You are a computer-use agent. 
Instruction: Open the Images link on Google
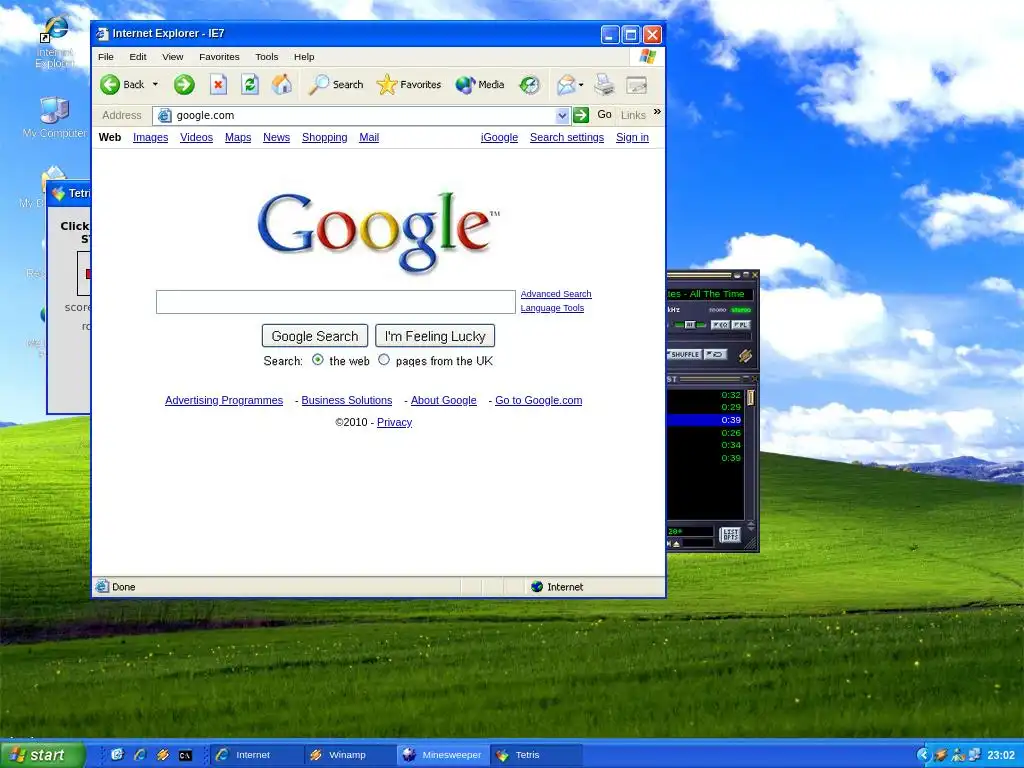click(150, 137)
